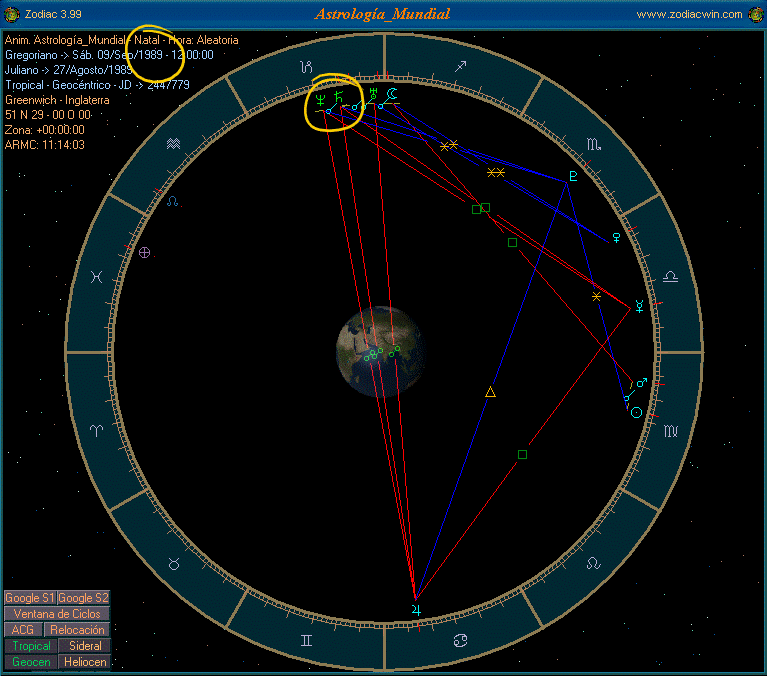The height and width of the screenshot is (676, 767).
Task: Enable Heliocen heliocentric view
Action: 85,662
